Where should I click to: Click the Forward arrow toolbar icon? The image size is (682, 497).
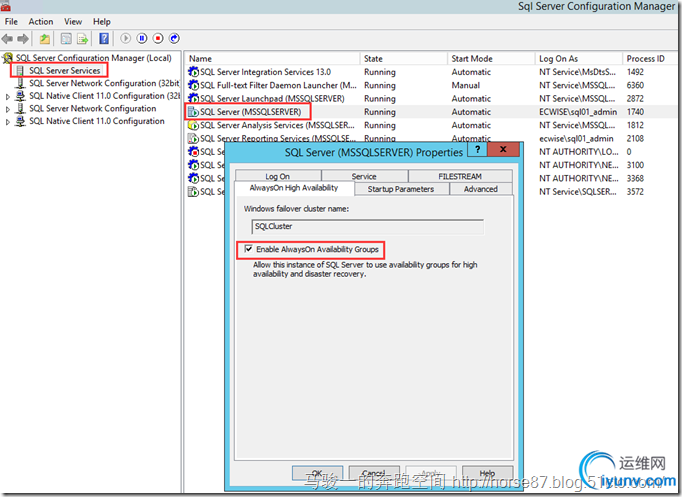pyautogui.click(x=23, y=39)
